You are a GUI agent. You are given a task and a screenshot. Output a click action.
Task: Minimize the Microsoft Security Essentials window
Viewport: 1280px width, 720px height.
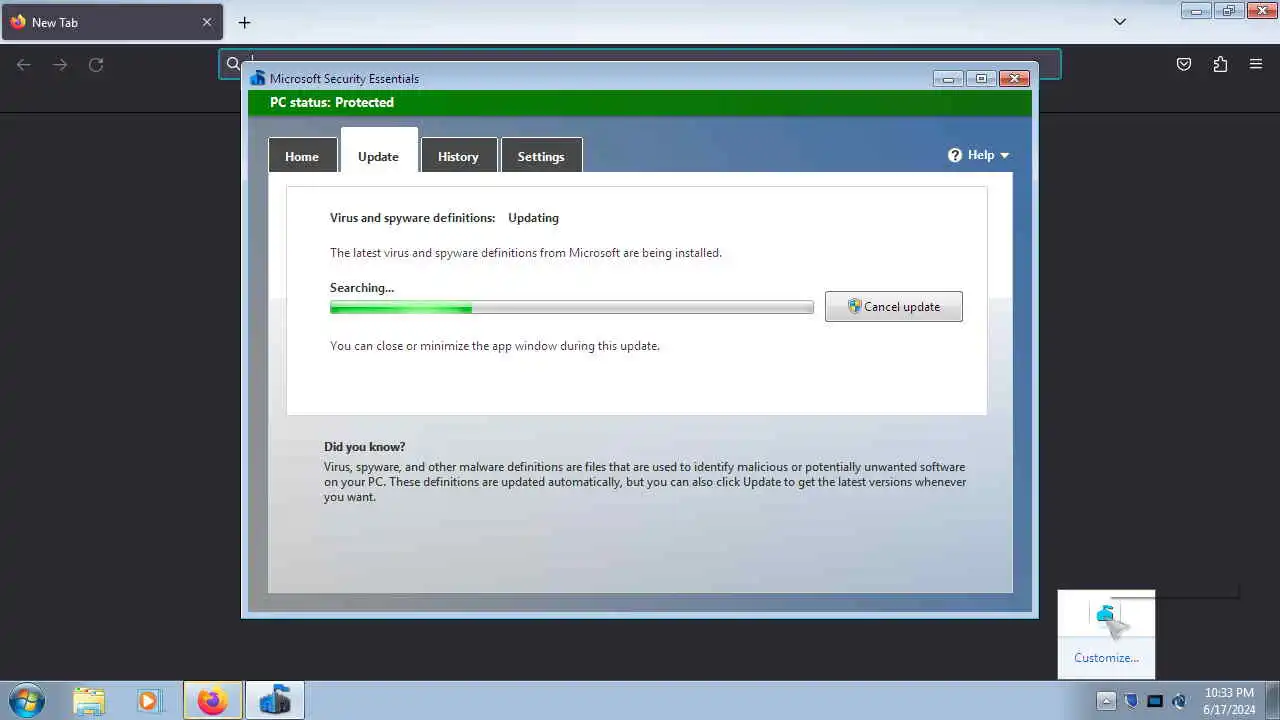click(948, 79)
